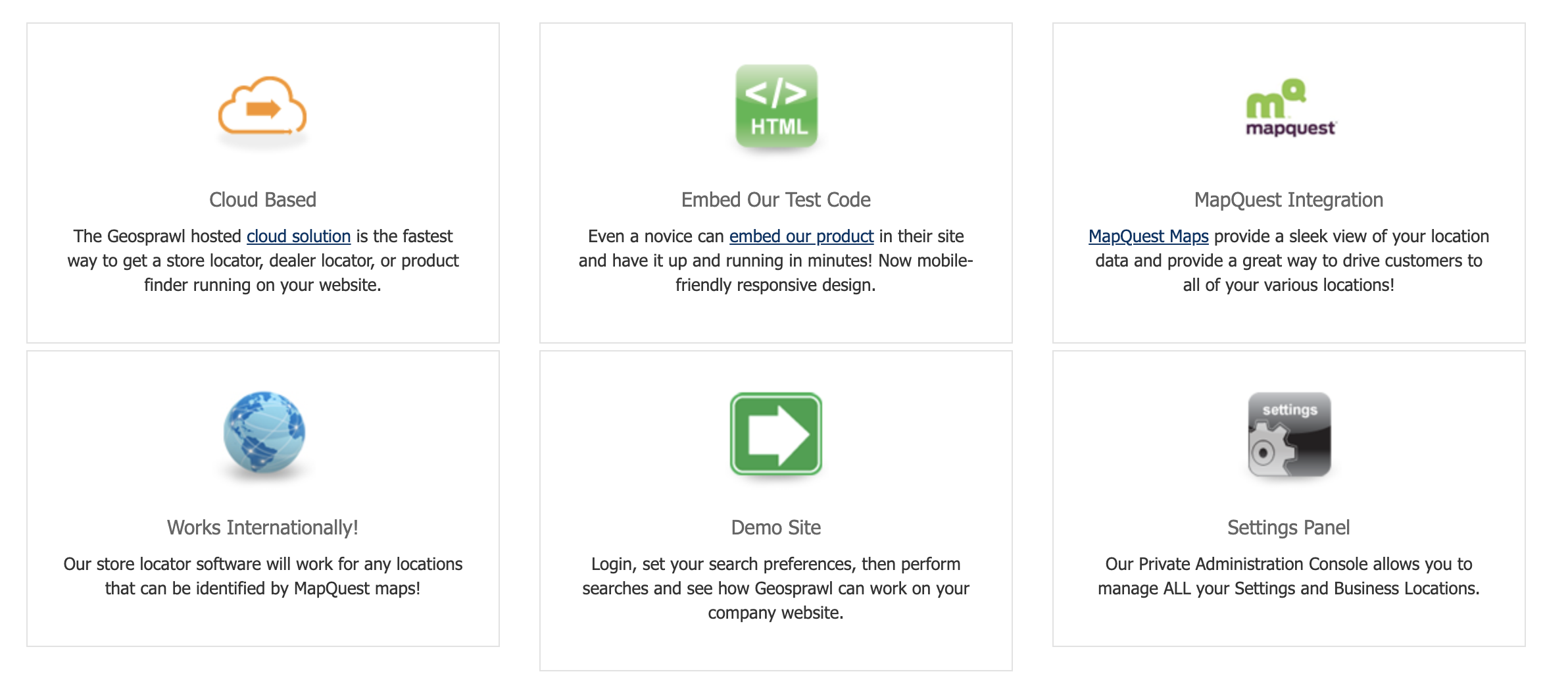Click the 'Works Internationally!' heading
The image size is (1568, 674).
pyautogui.click(x=262, y=527)
